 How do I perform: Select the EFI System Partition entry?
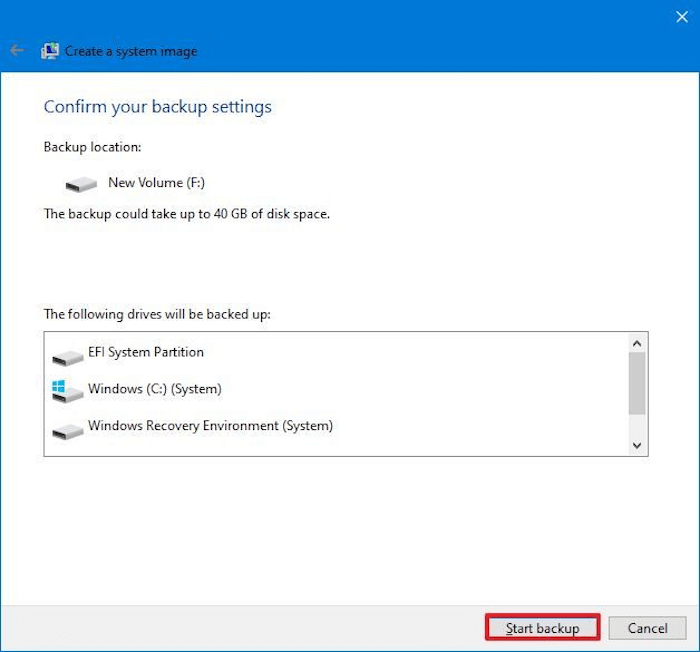[x=146, y=352]
